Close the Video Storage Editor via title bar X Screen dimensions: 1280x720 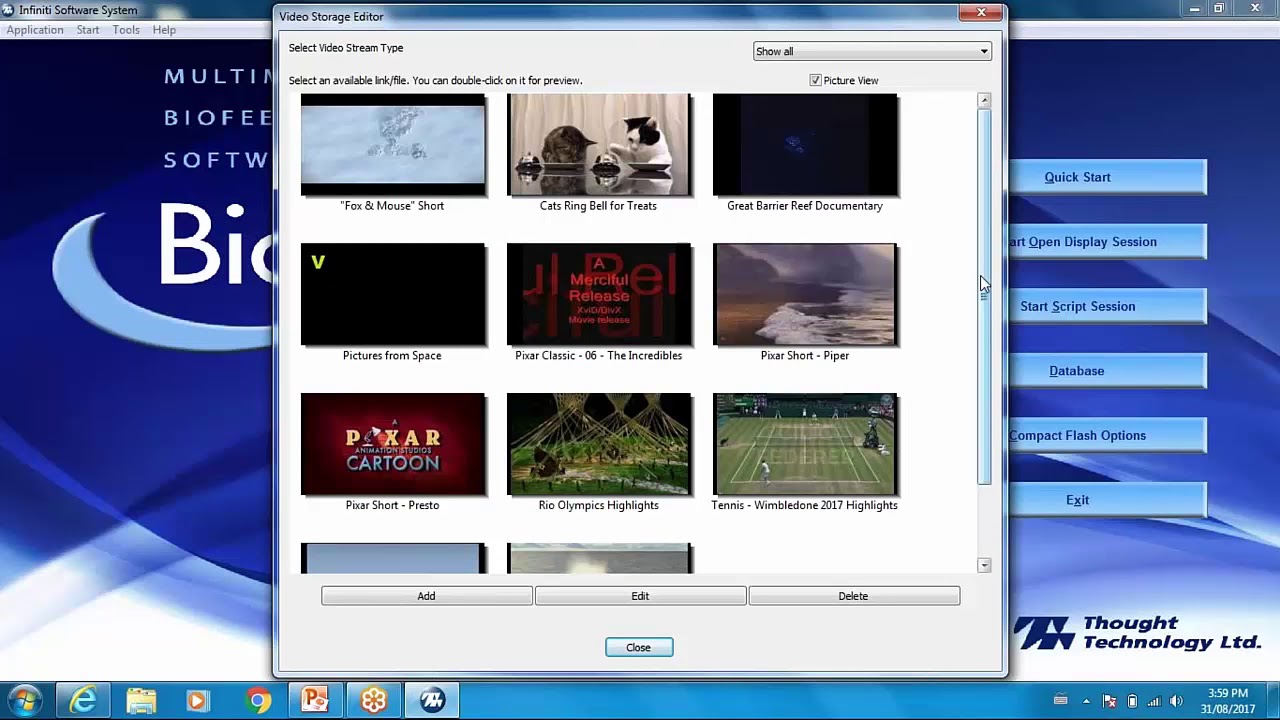981,12
